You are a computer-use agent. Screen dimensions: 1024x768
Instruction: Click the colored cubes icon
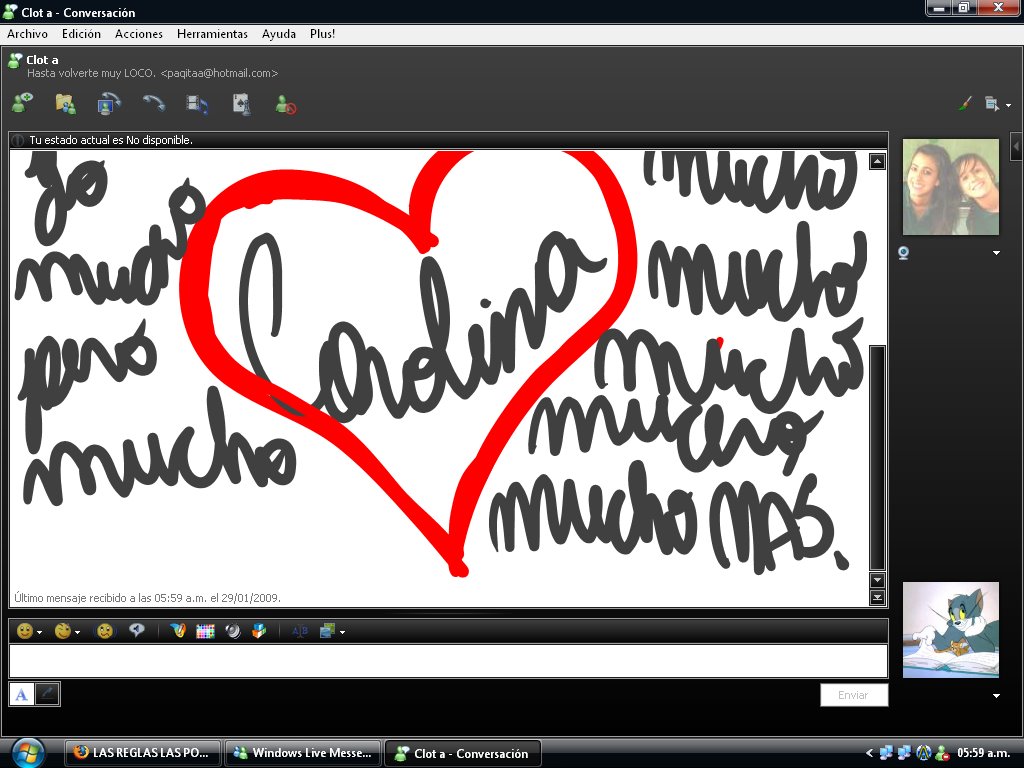(259, 630)
